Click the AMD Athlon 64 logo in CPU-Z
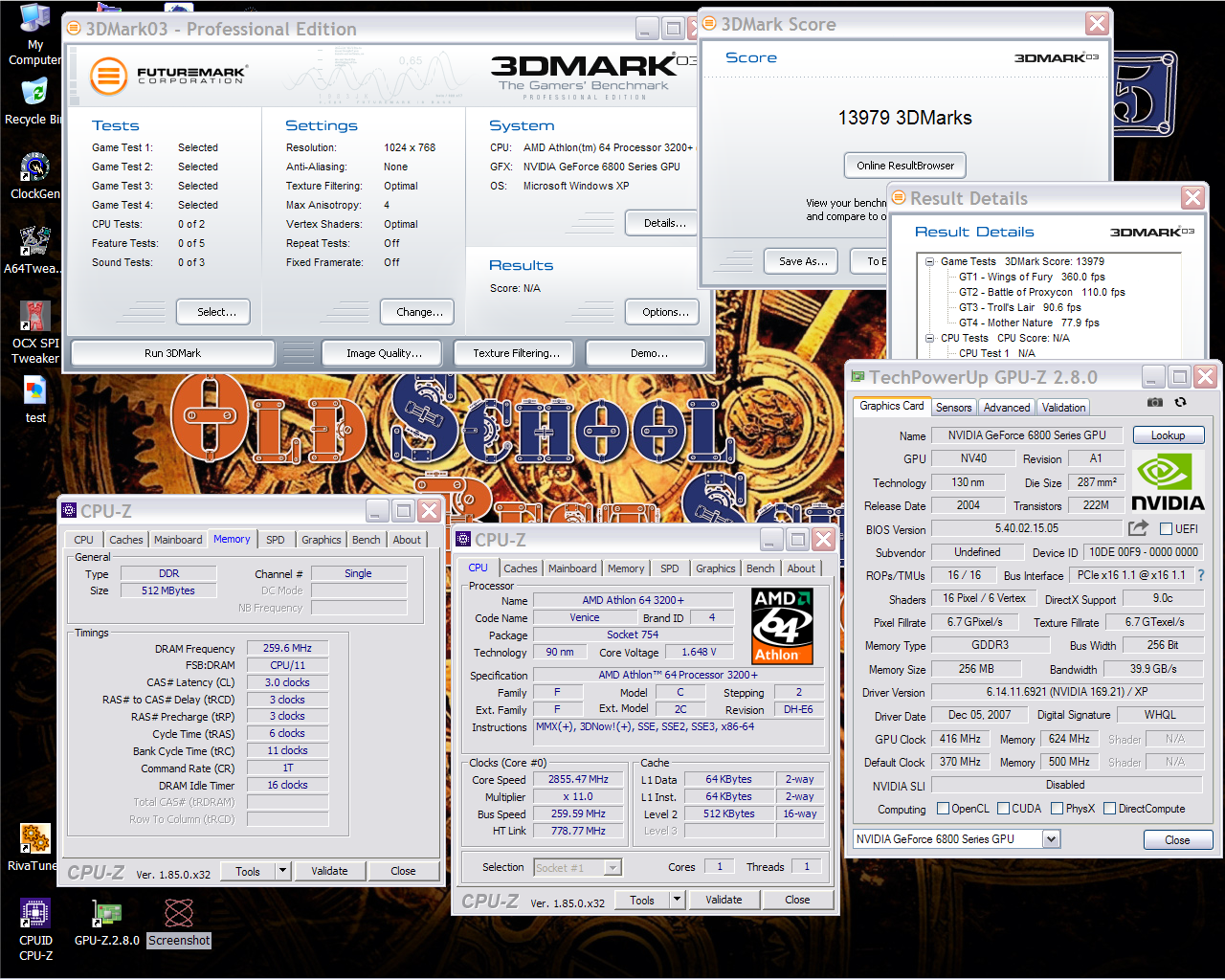The height and width of the screenshot is (980, 1225). tap(782, 627)
